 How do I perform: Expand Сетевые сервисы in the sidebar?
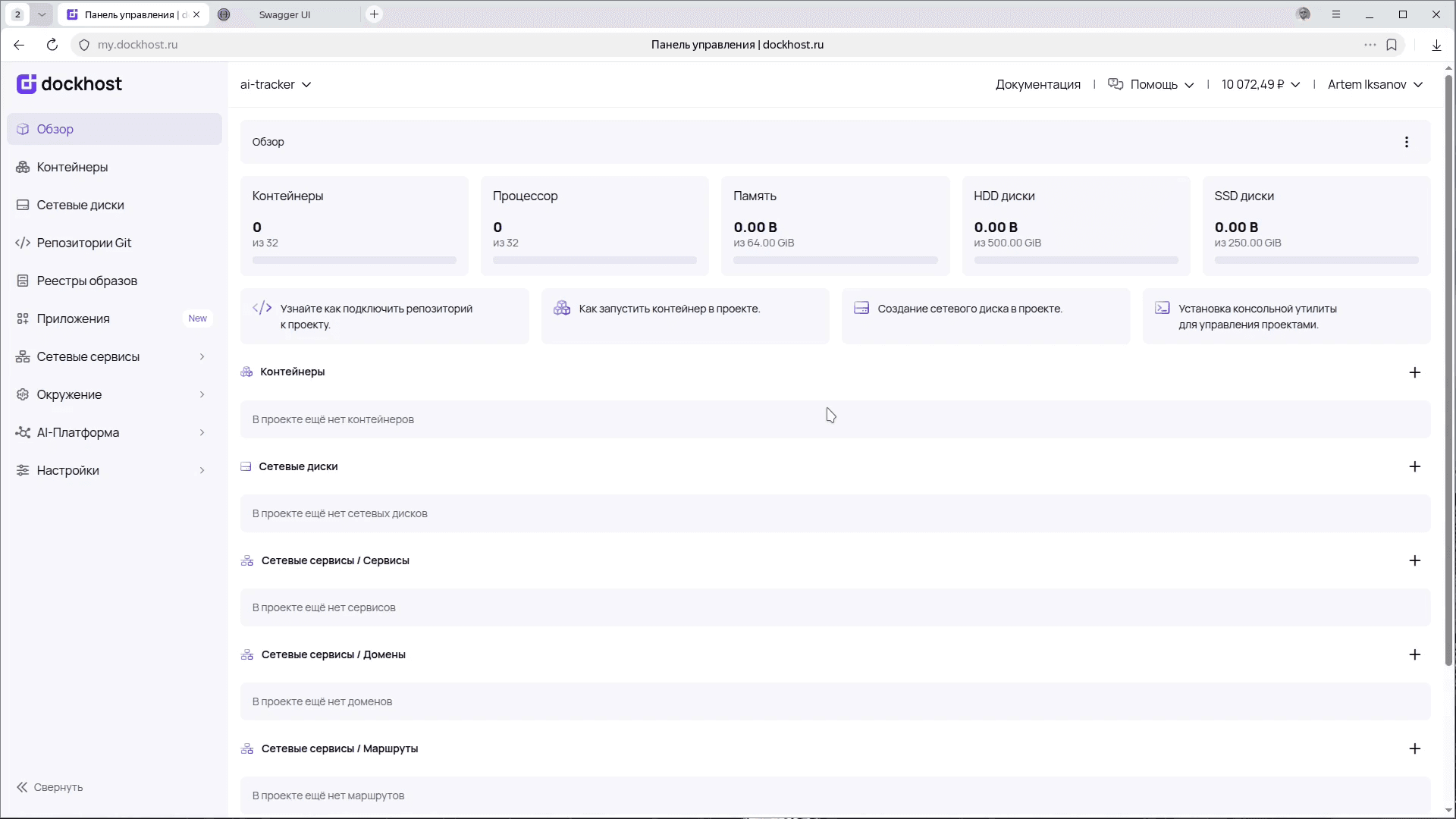[115, 356]
